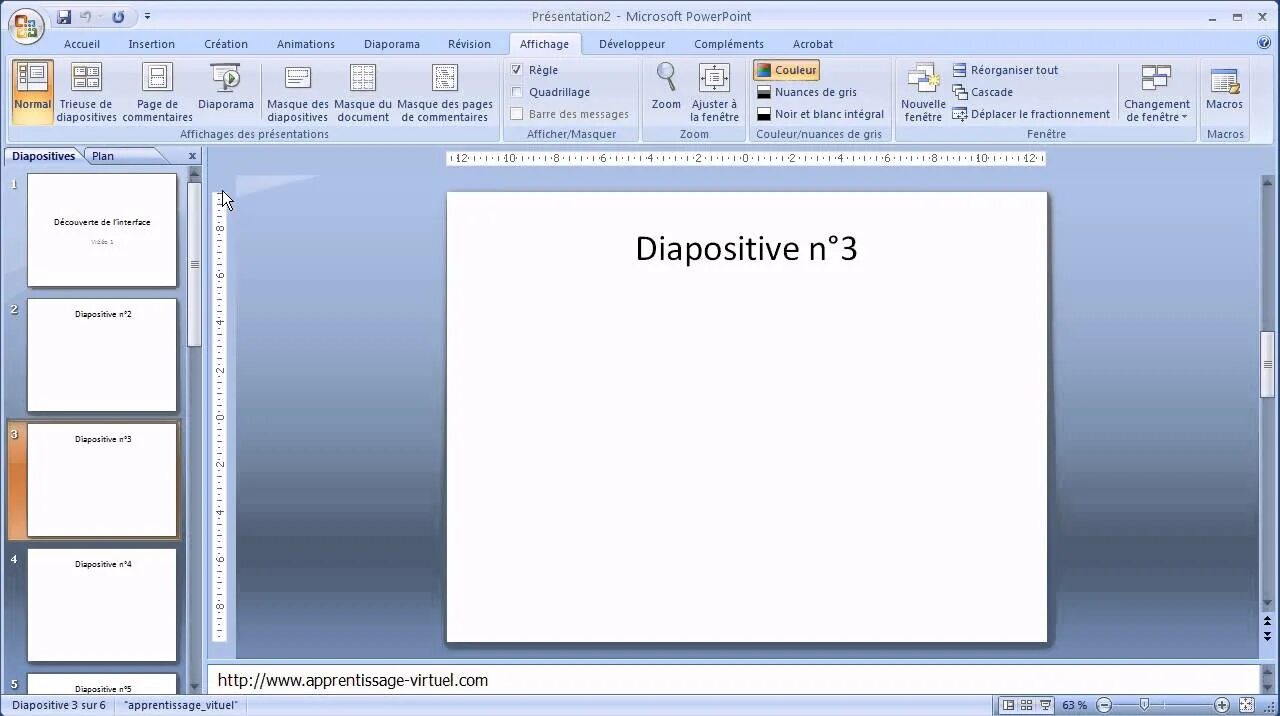Close the slides pane with X
This screenshot has height=716, width=1280.
193,156
